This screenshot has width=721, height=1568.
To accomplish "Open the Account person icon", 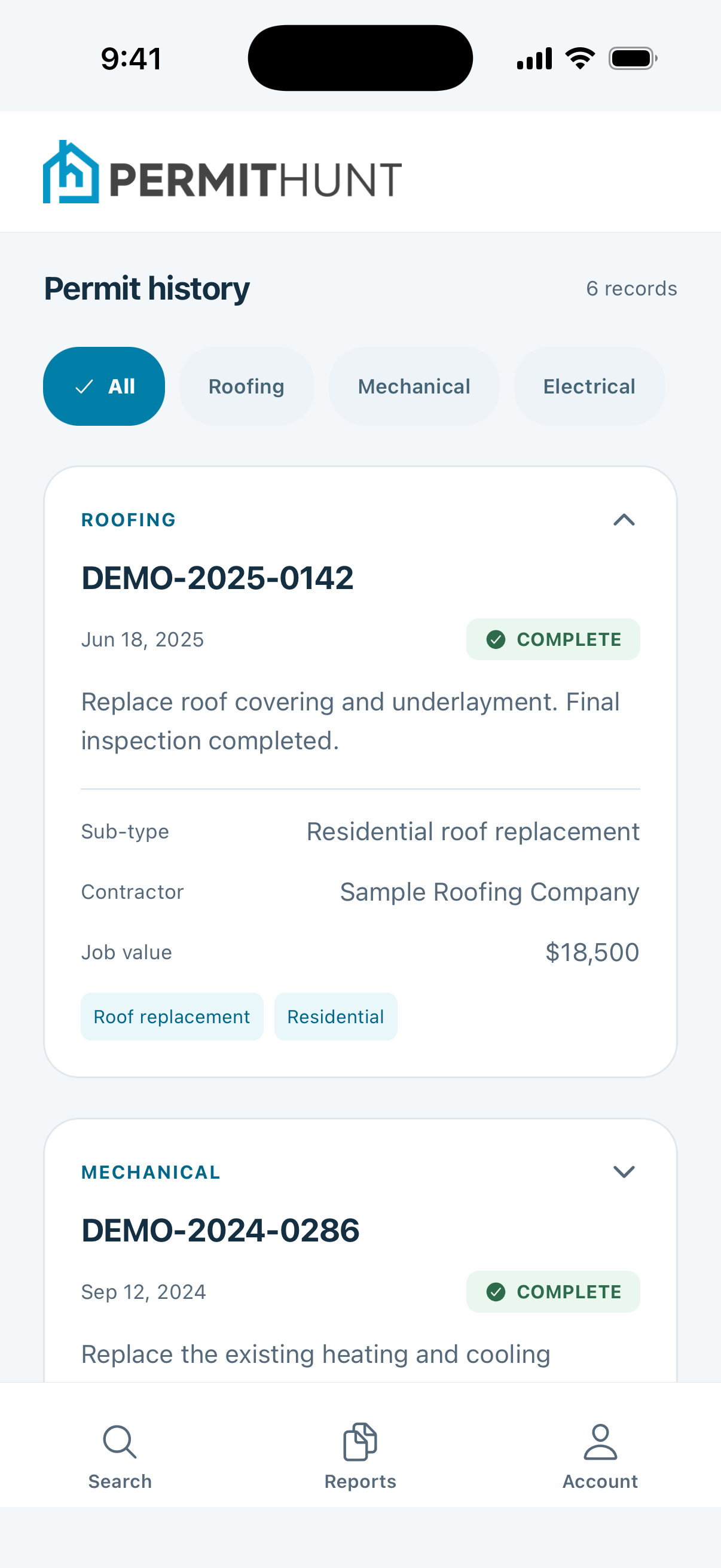I will pyautogui.click(x=600, y=1441).
